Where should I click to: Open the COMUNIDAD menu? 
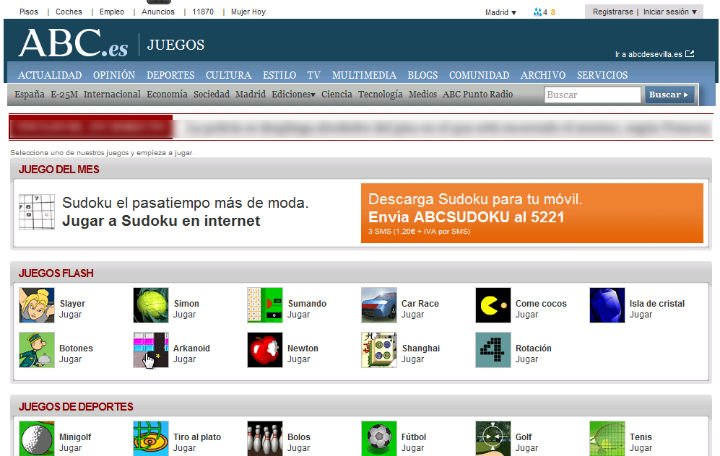pos(479,75)
